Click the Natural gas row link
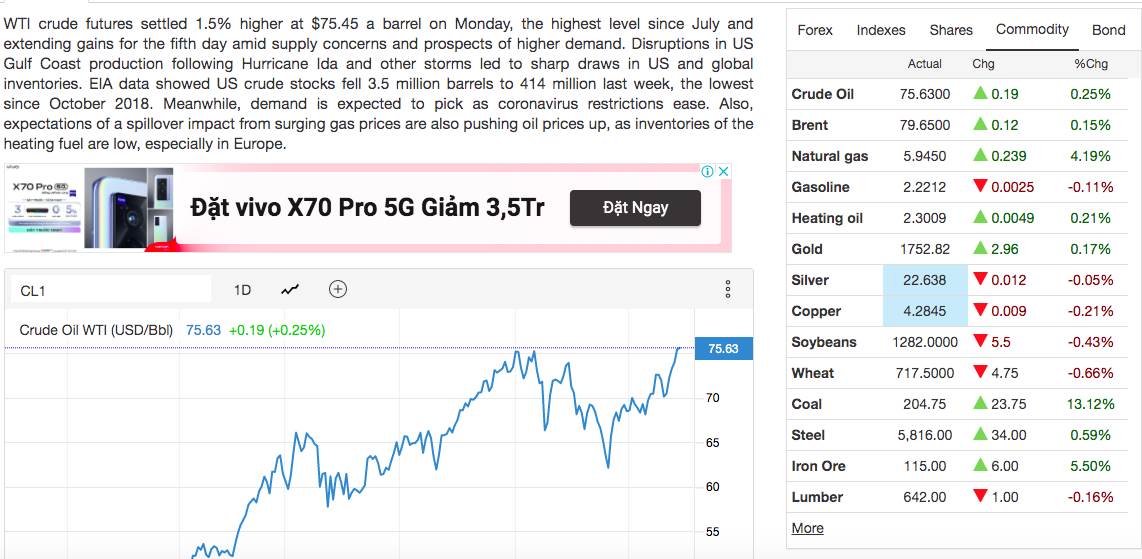The image size is (1142, 559). [x=830, y=156]
